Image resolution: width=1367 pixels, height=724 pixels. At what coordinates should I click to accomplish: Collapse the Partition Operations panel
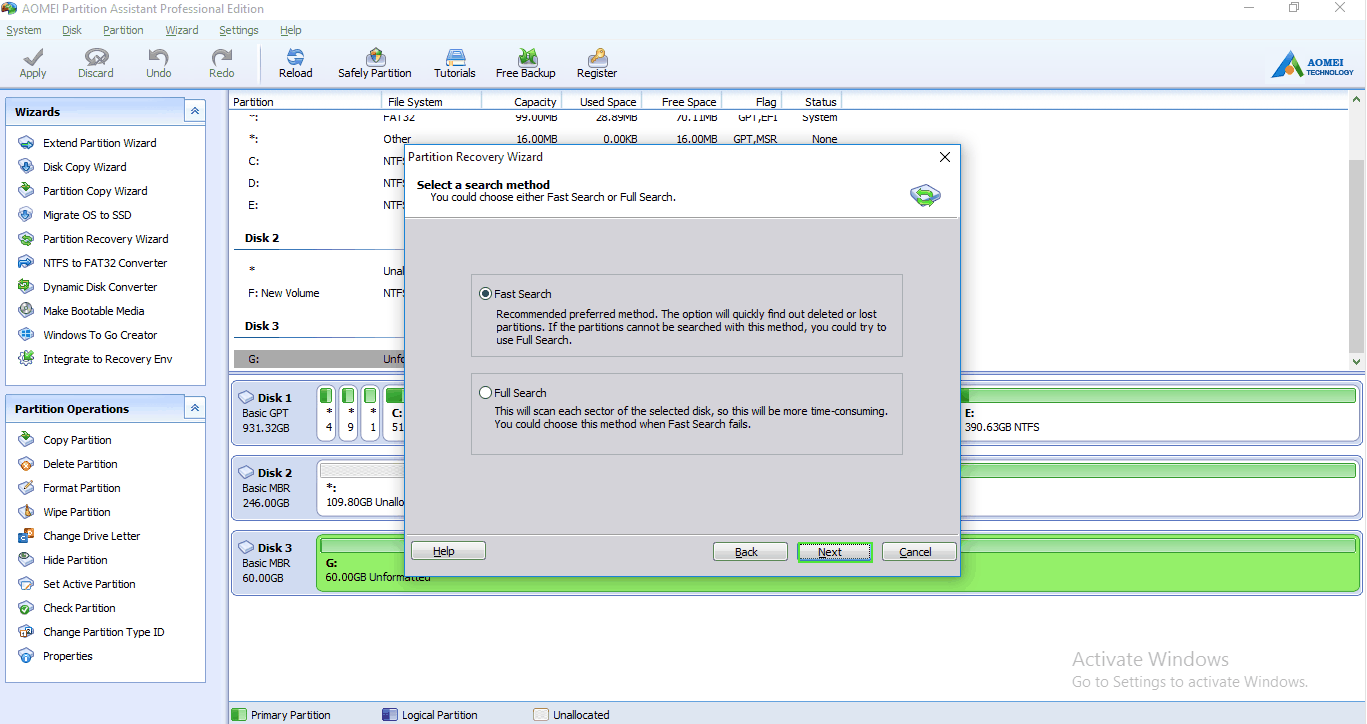coord(195,408)
